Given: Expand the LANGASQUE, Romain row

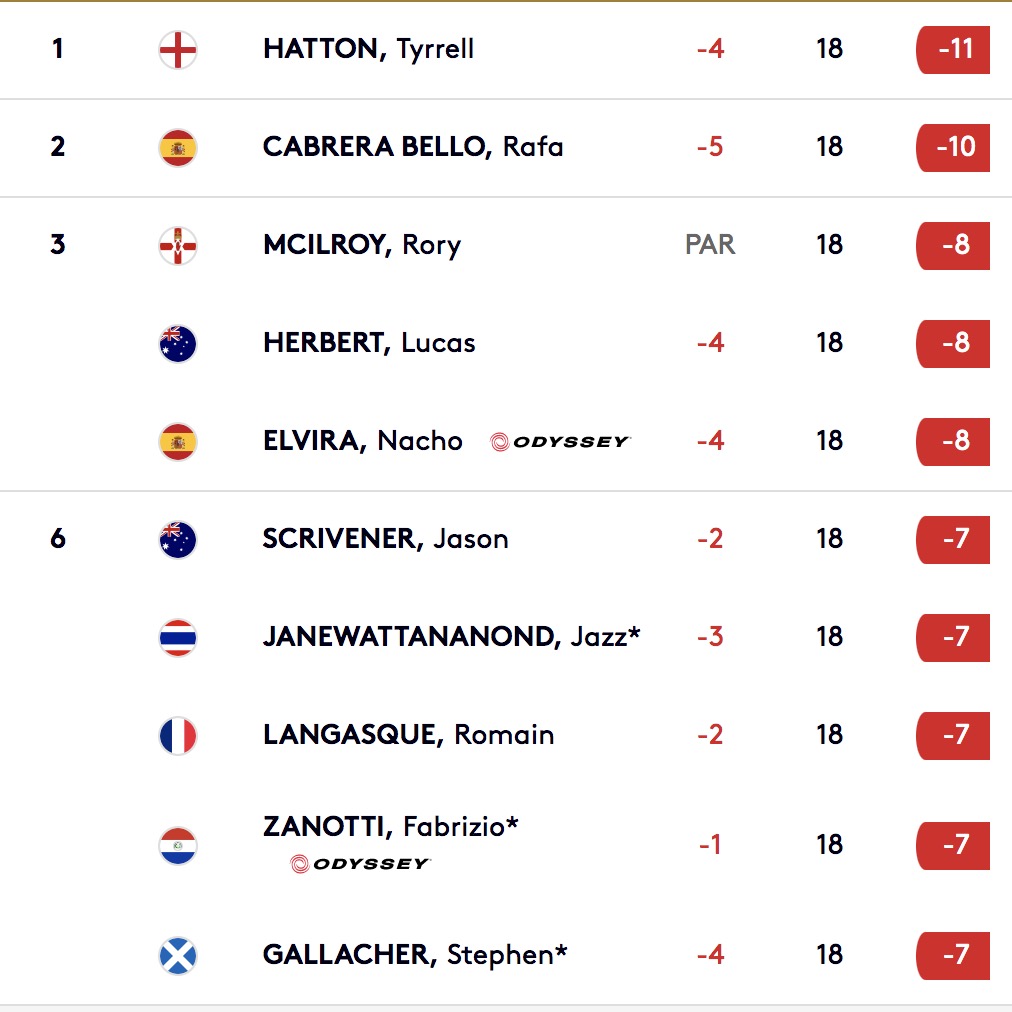Looking at the screenshot, I should pos(506,736).
